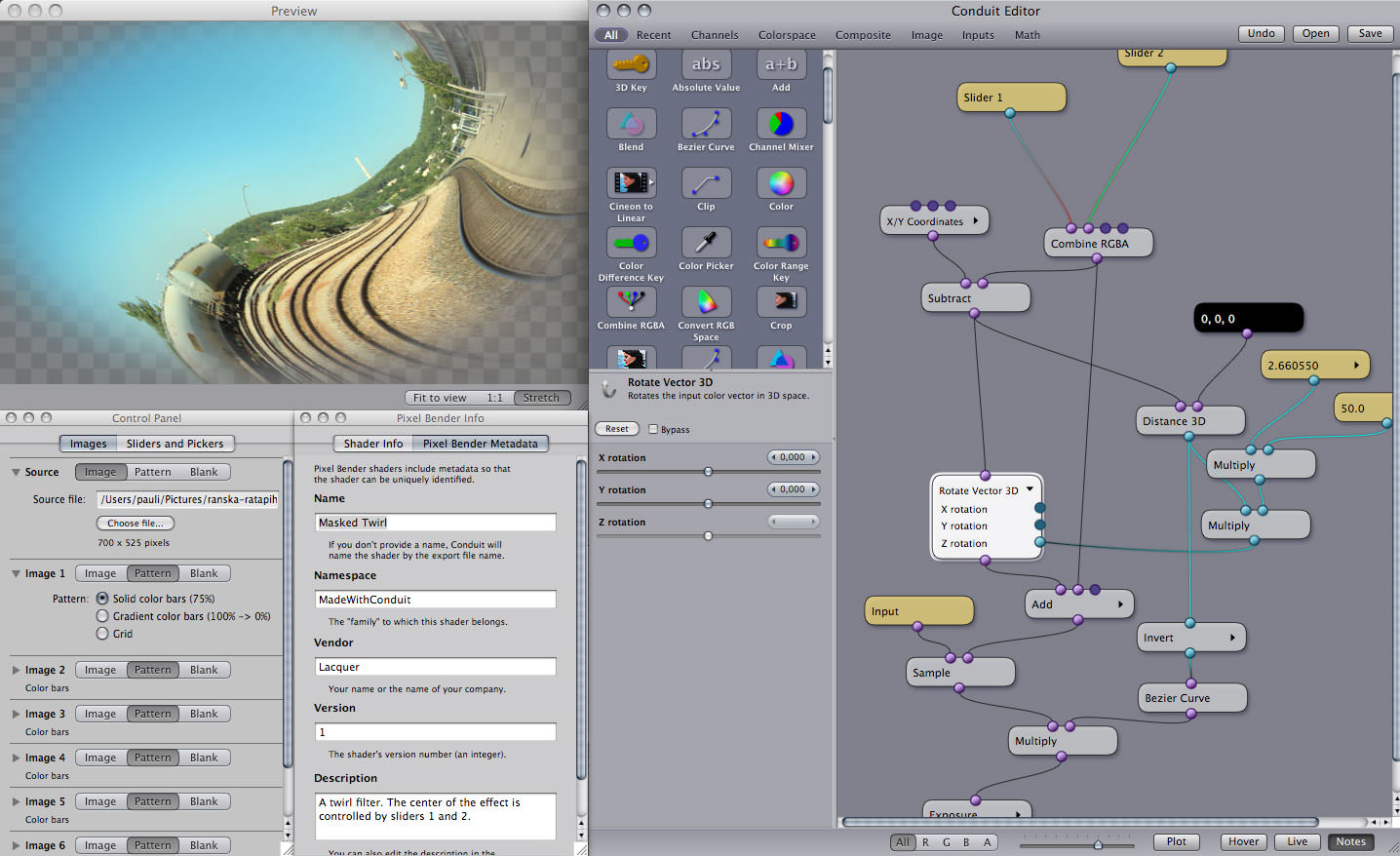Viewport: 1400px width, 856px height.
Task: Expand the Invert node arrow
Action: [1233, 638]
